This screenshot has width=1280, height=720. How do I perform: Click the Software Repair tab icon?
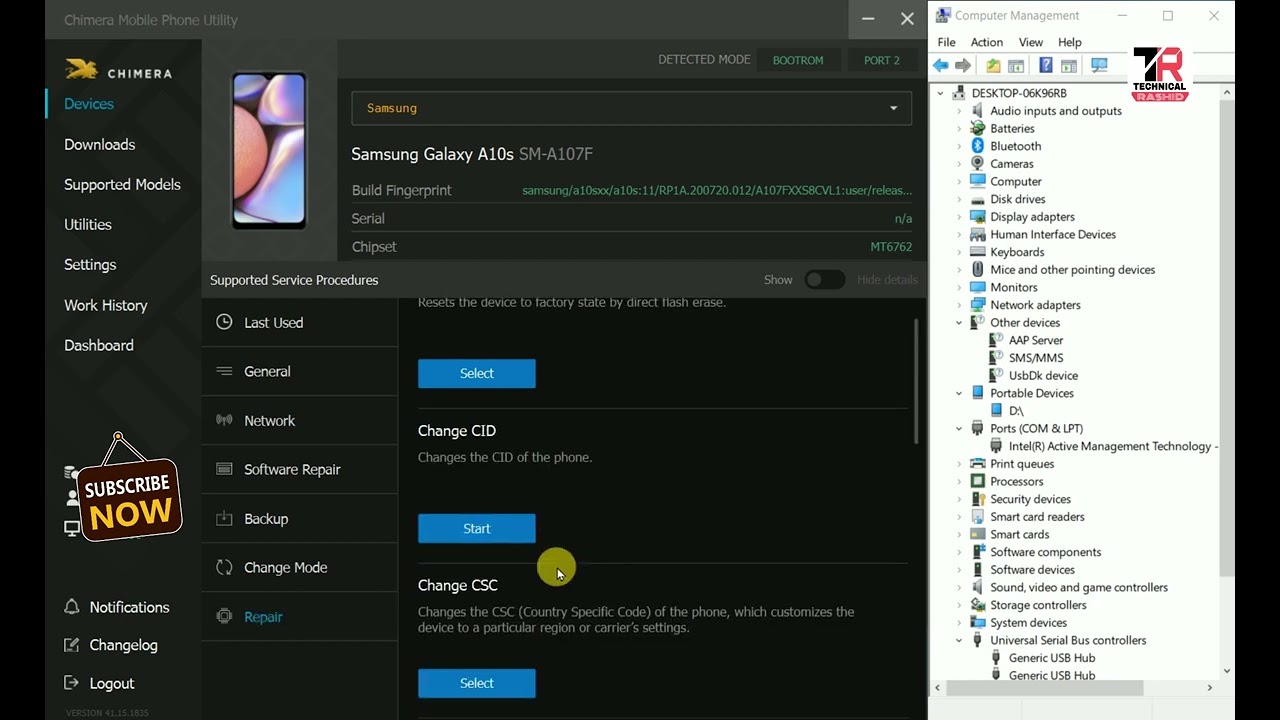point(224,469)
